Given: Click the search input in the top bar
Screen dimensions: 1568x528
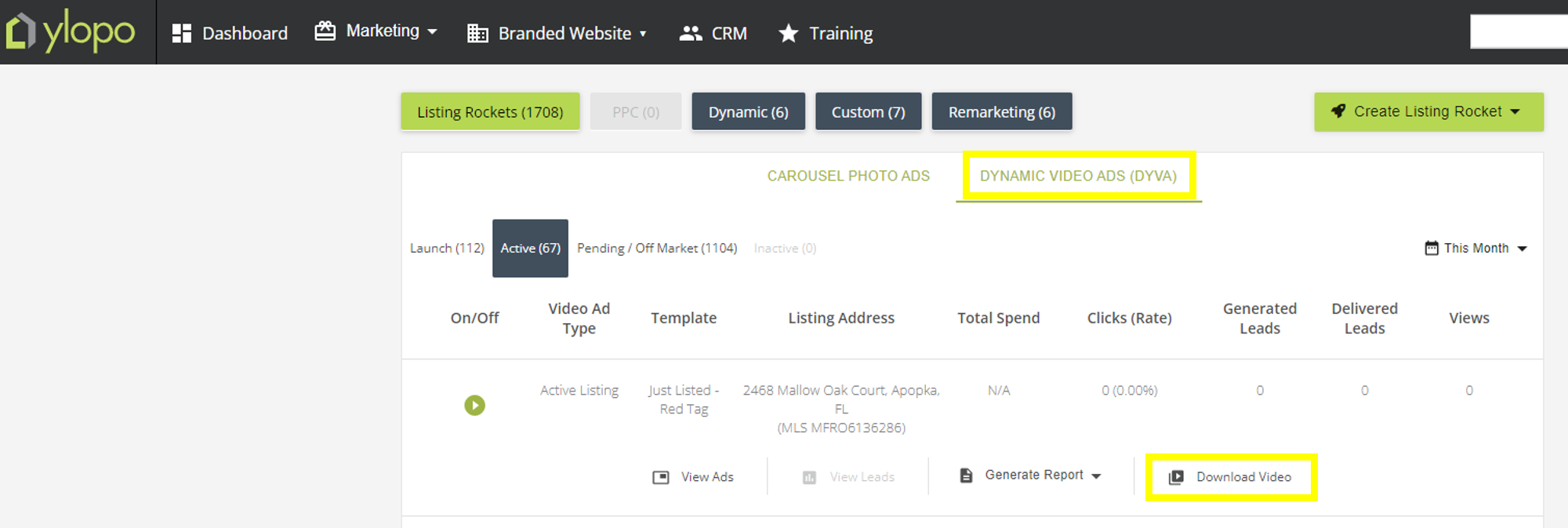Looking at the screenshot, I should click(x=1519, y=32).
